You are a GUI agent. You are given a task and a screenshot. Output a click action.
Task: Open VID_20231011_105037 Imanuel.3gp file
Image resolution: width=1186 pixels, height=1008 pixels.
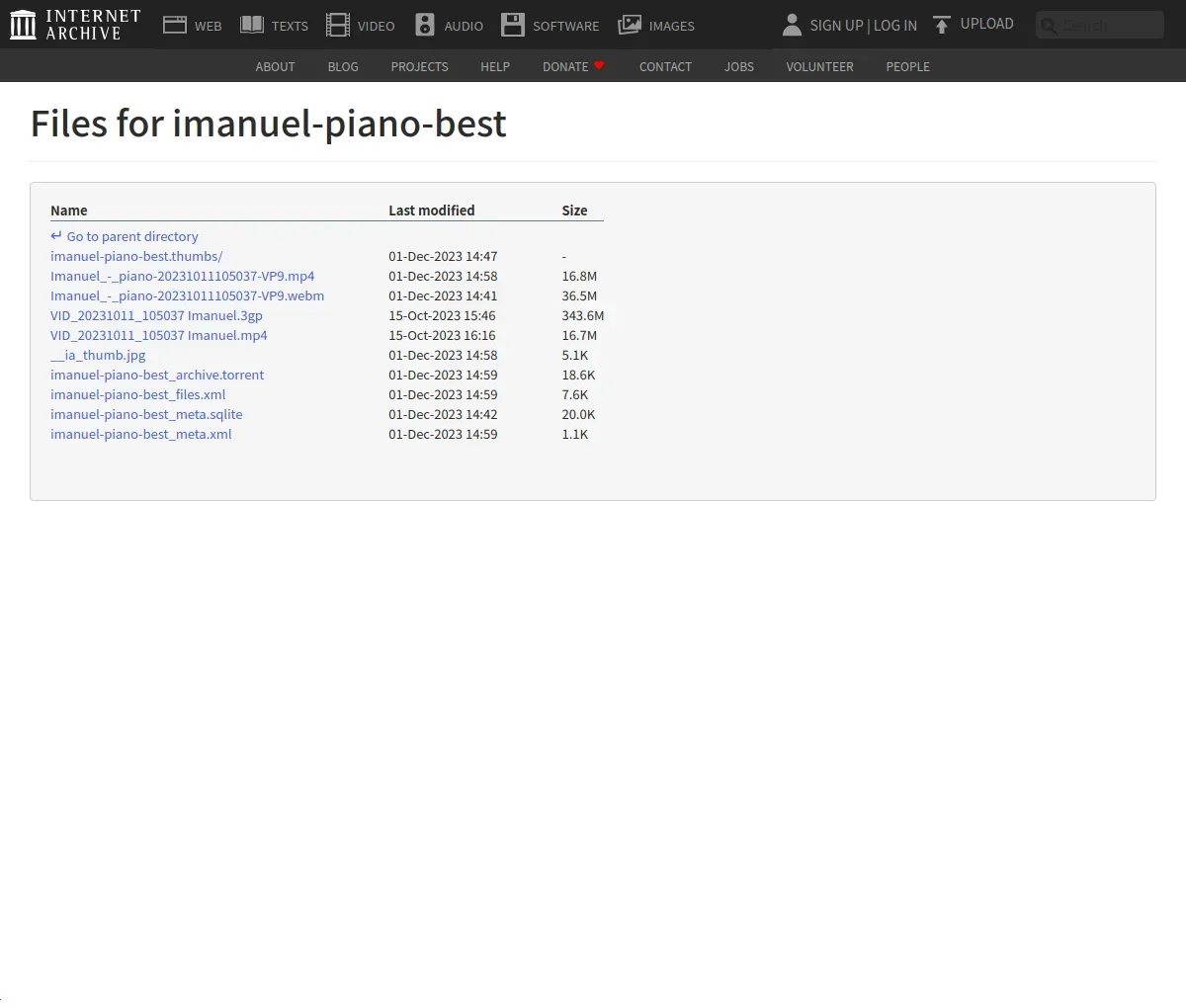(156, 315)
